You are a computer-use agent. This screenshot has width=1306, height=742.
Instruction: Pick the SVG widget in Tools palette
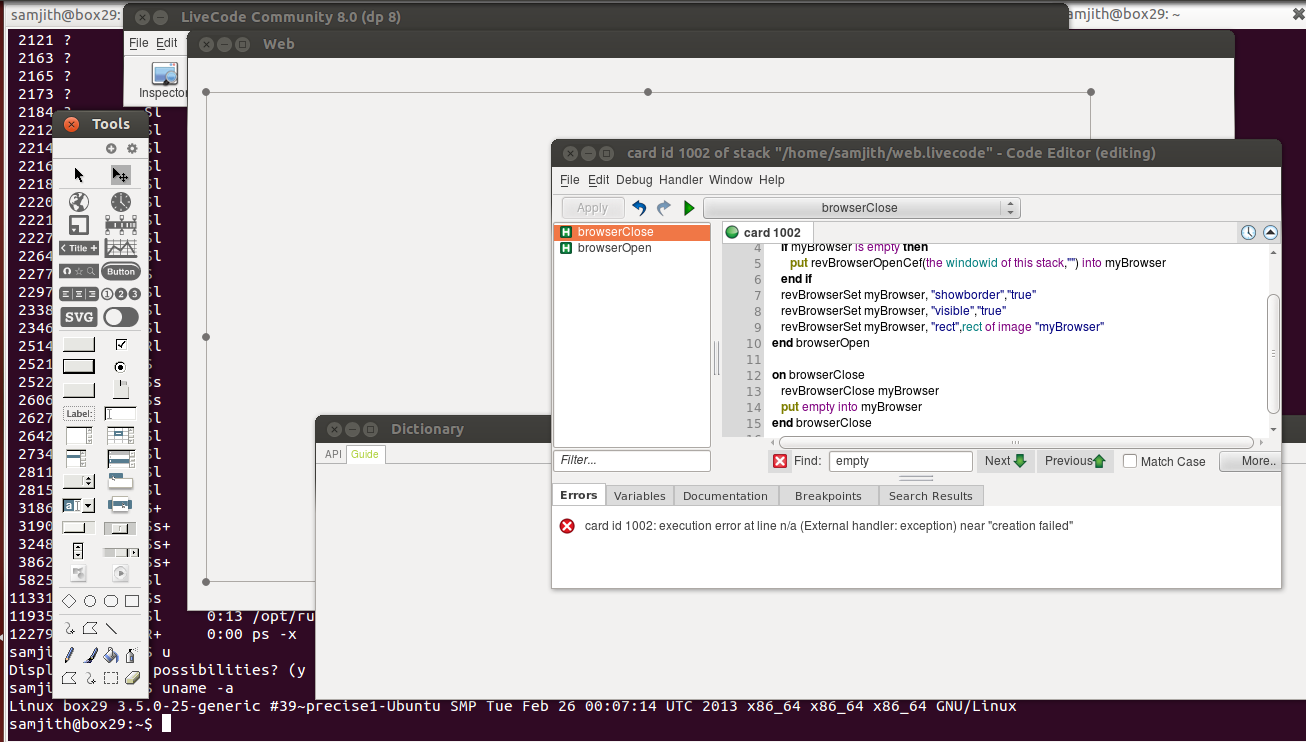[x=79, y=317]
